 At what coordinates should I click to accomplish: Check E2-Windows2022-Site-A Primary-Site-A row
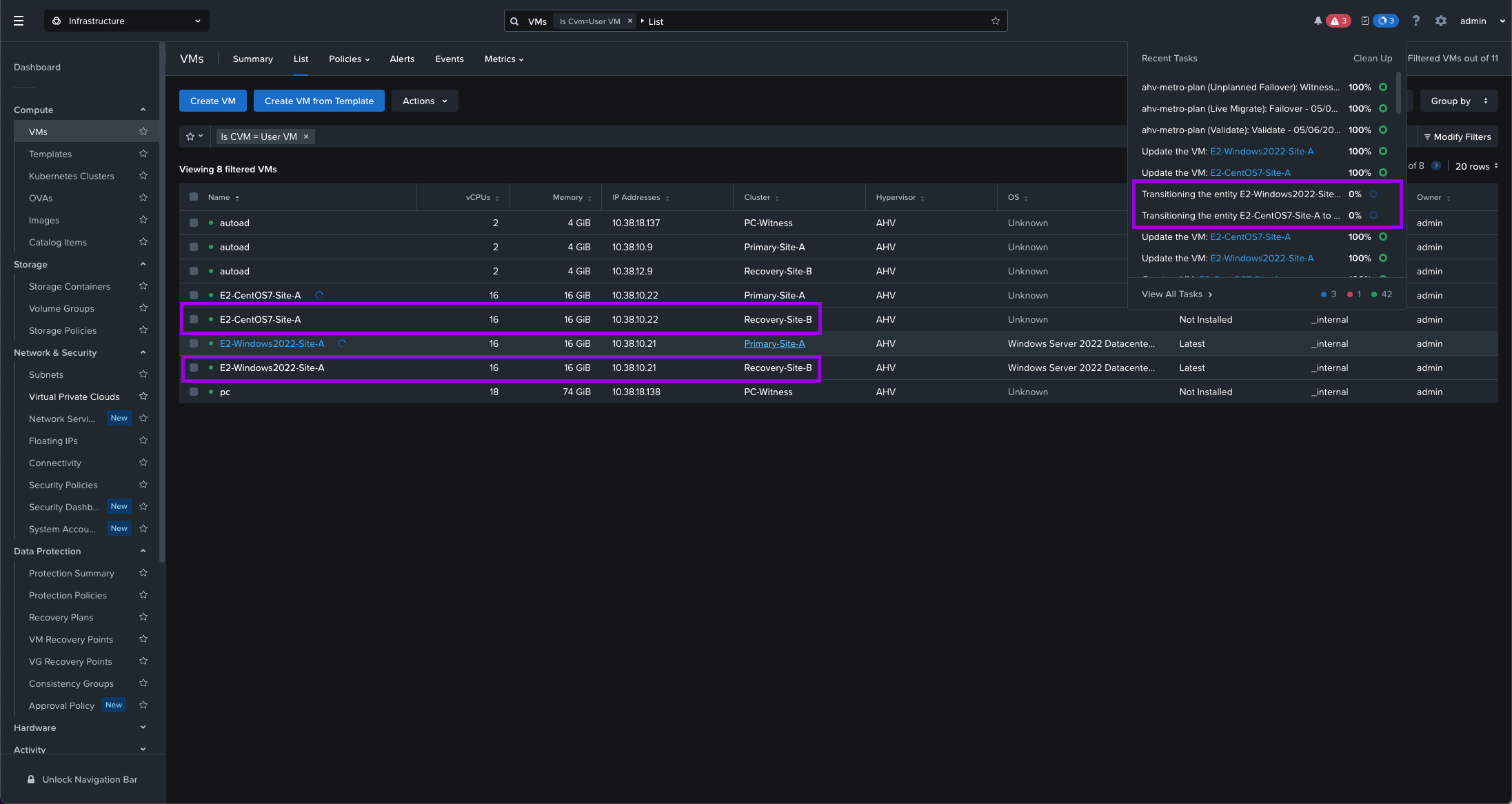click(194, 343)
